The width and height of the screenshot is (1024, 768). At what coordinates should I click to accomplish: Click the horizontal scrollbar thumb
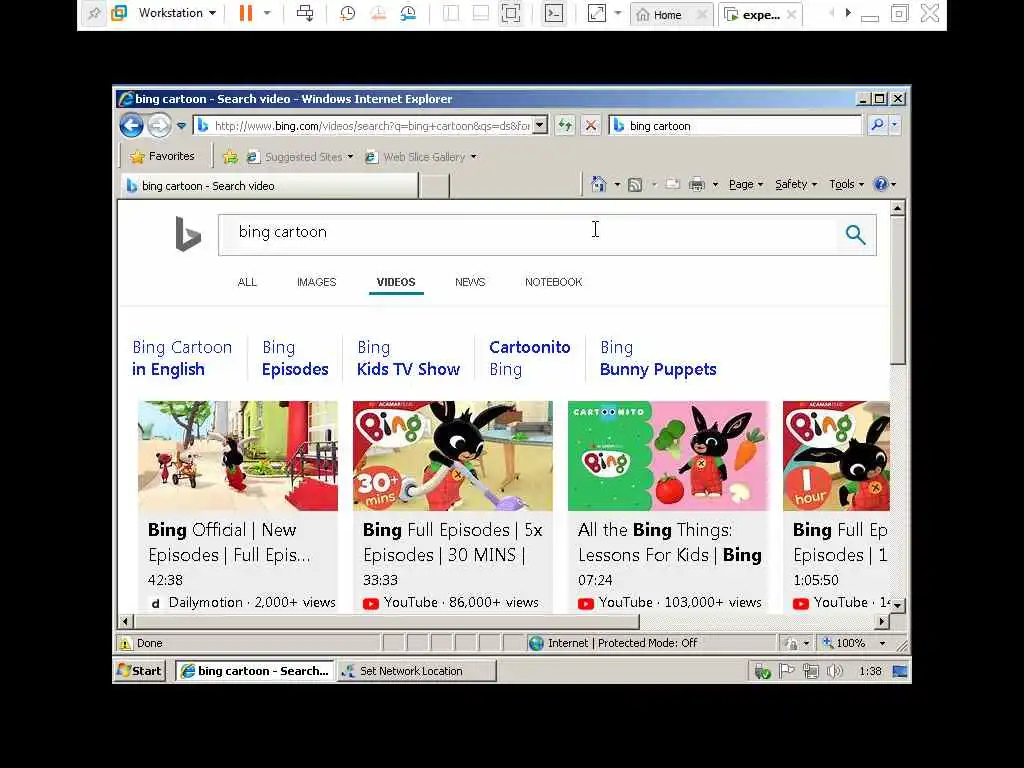[387, 621]
